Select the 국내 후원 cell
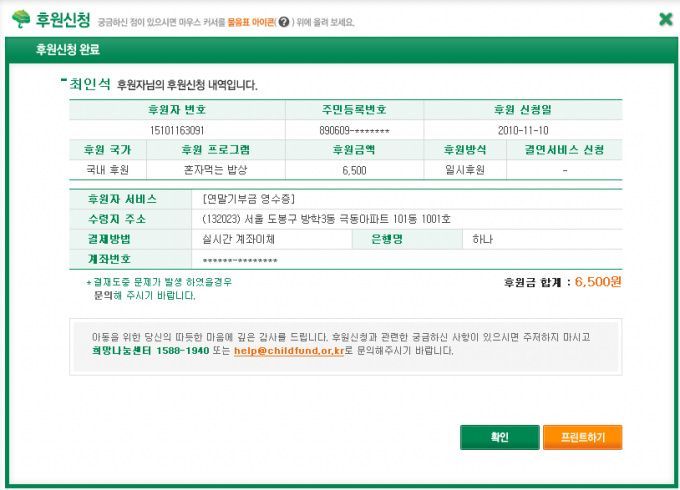 point(108,170)
